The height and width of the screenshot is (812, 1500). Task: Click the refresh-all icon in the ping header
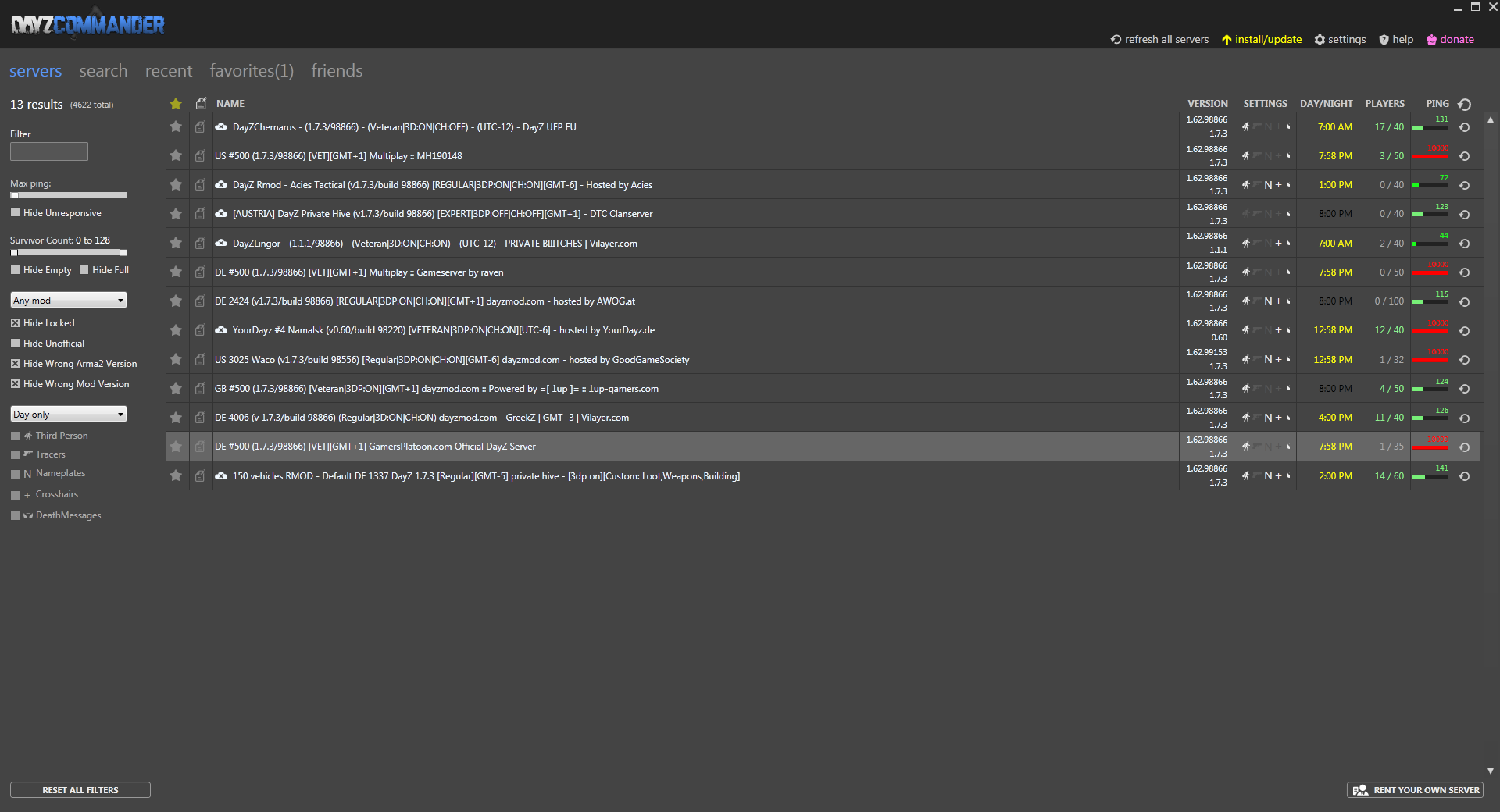pyautogui.click(x=1465, y=104)
